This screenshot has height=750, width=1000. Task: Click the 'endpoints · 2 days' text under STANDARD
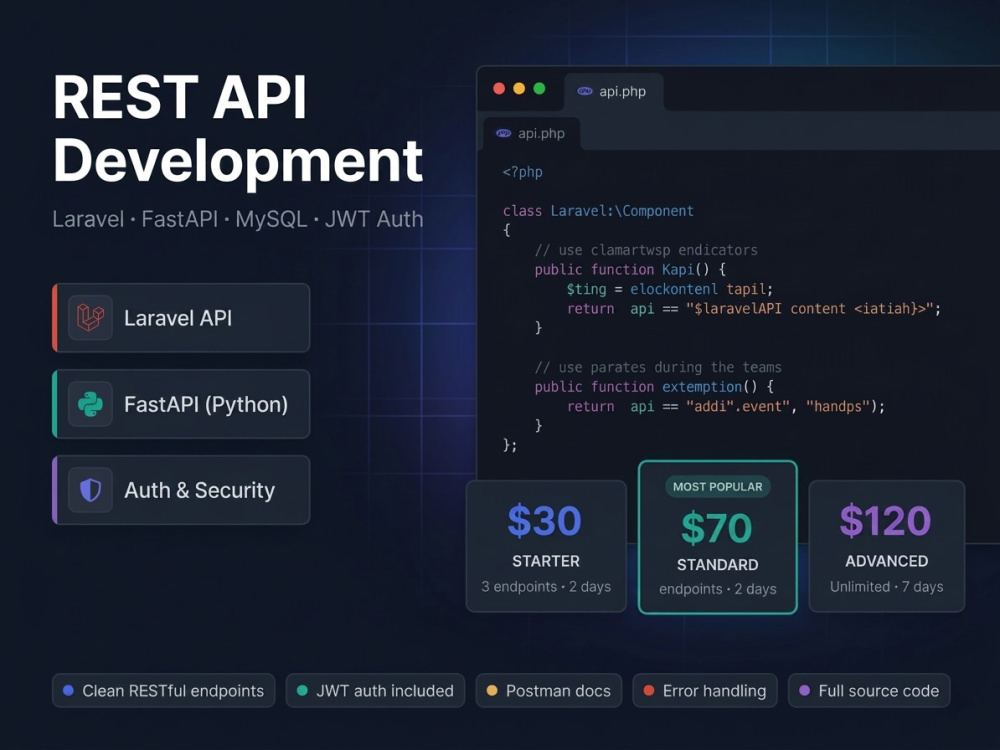pyautogui.click(x=717, y=589)
